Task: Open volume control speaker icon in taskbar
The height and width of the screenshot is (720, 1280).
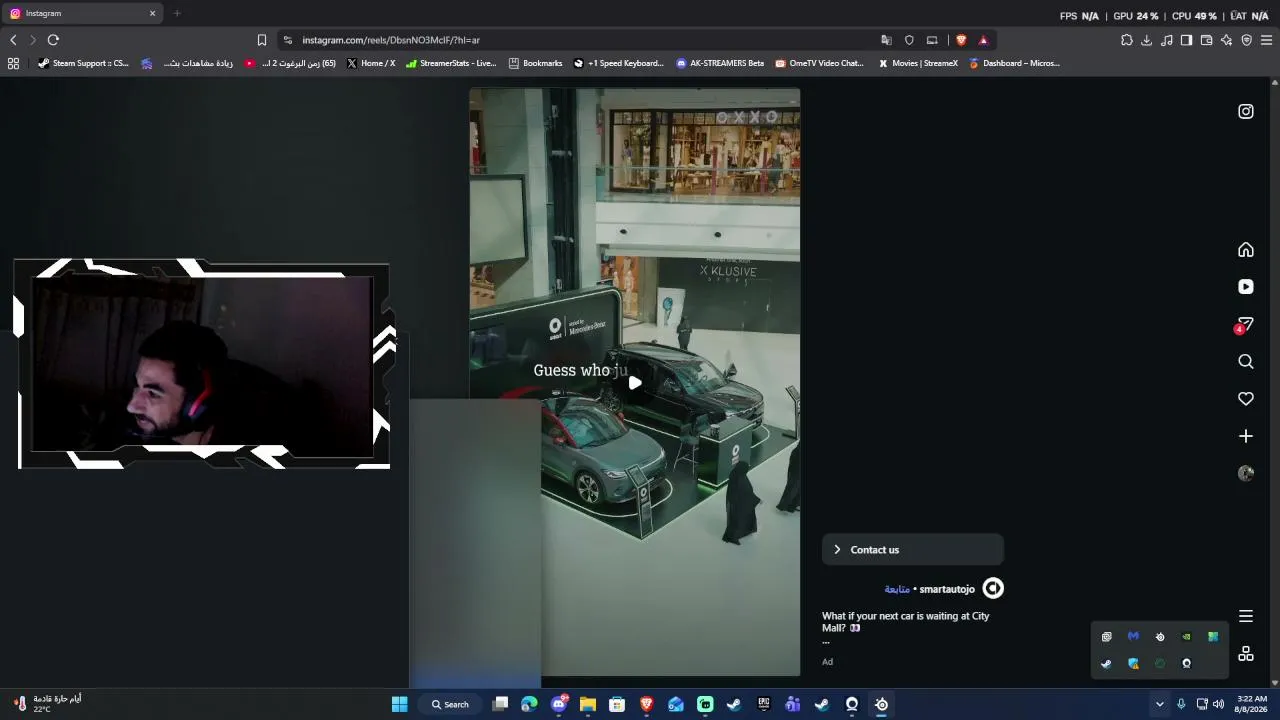Action: (x=1218, y=704)
